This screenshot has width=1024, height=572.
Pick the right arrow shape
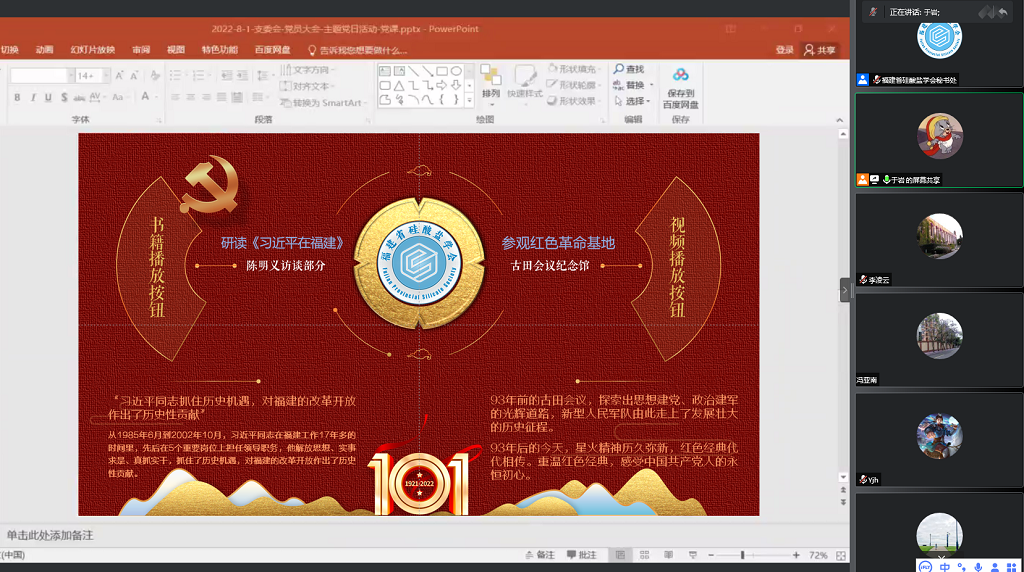coord(441,85)
